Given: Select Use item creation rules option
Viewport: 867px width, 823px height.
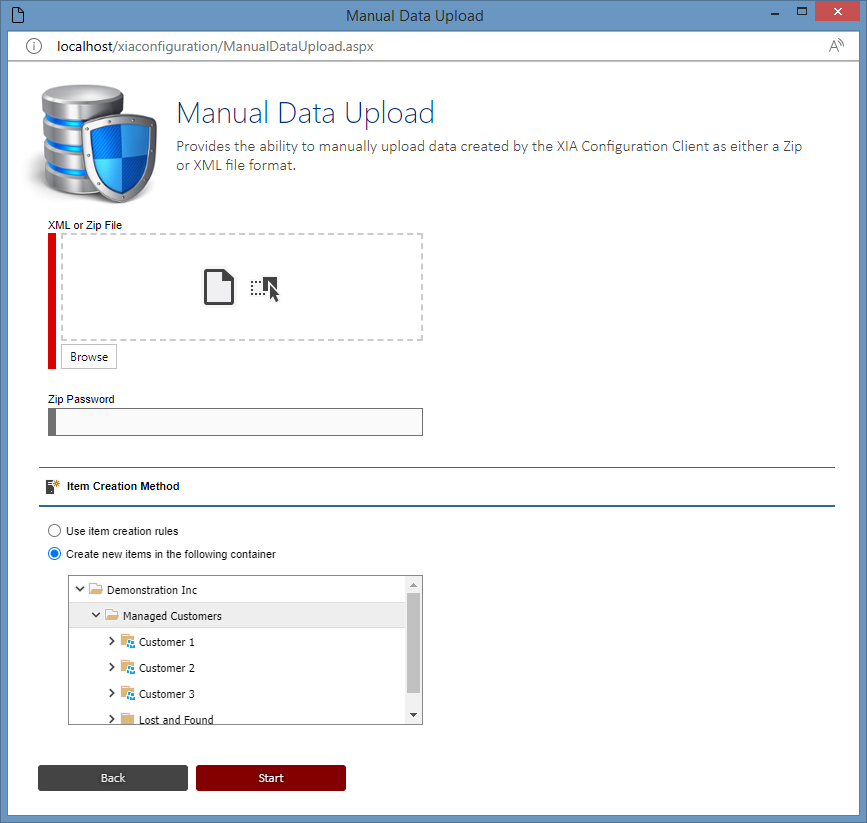Looking at the screenshot, I should 54,531.
